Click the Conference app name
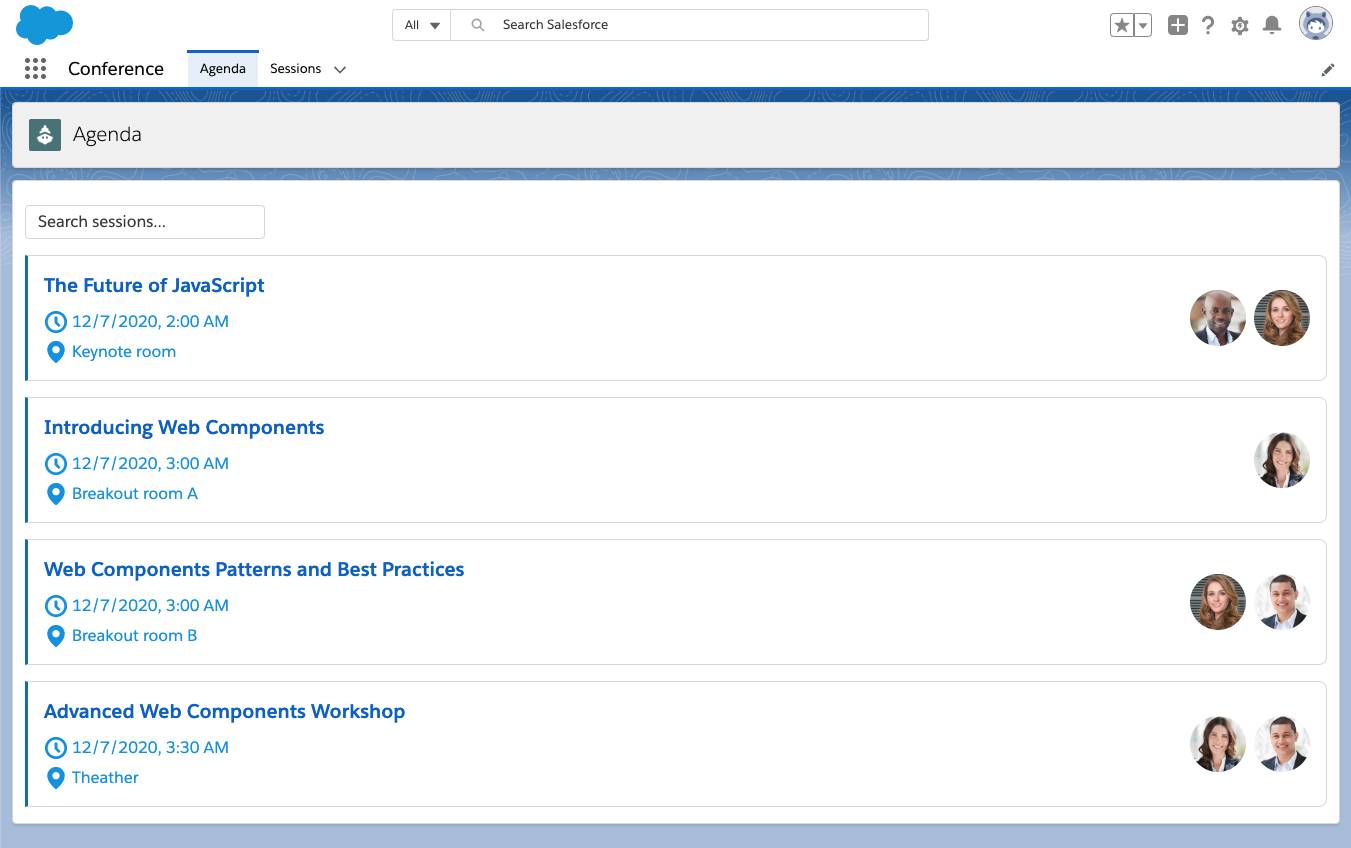The width and height of the screenshot is (1351, 848). coord(116,69)
